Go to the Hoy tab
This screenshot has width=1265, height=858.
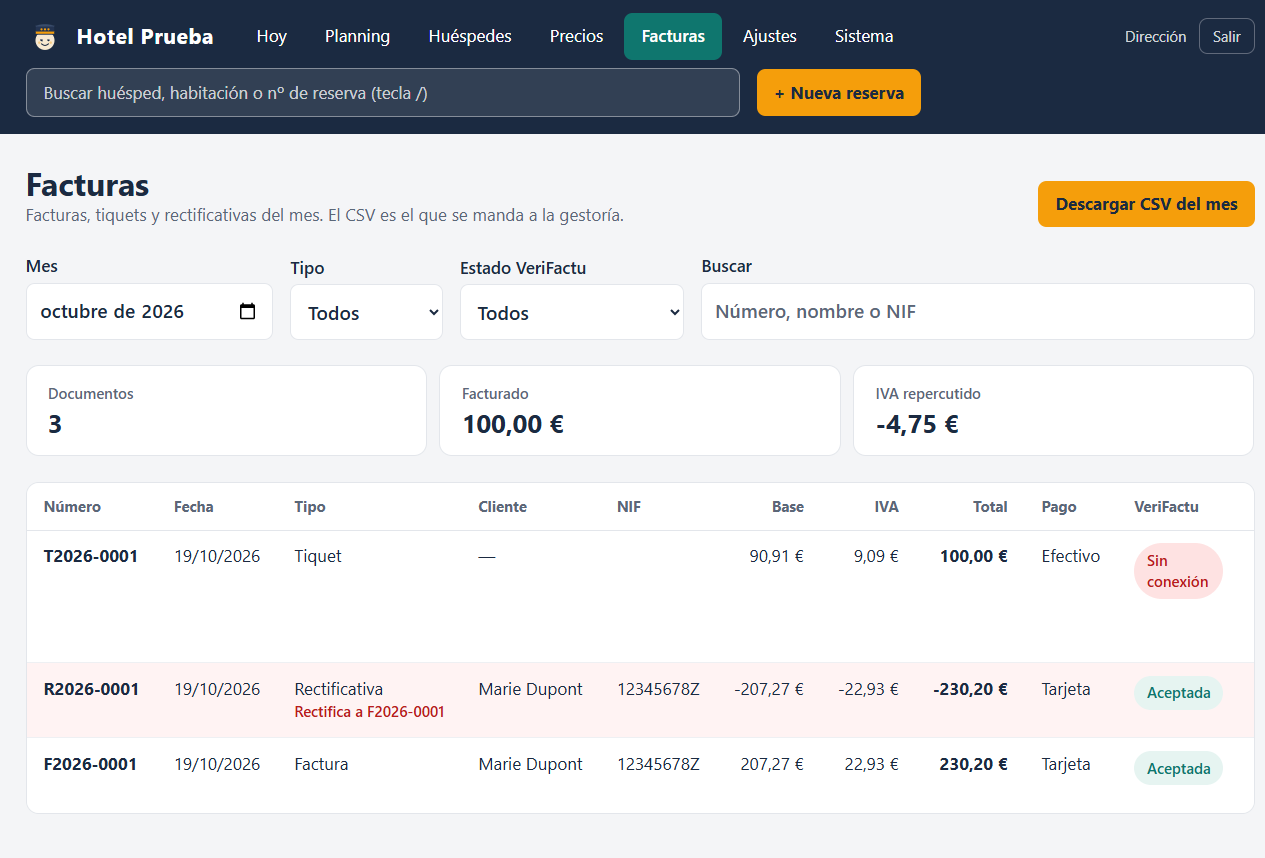[272, 36]
